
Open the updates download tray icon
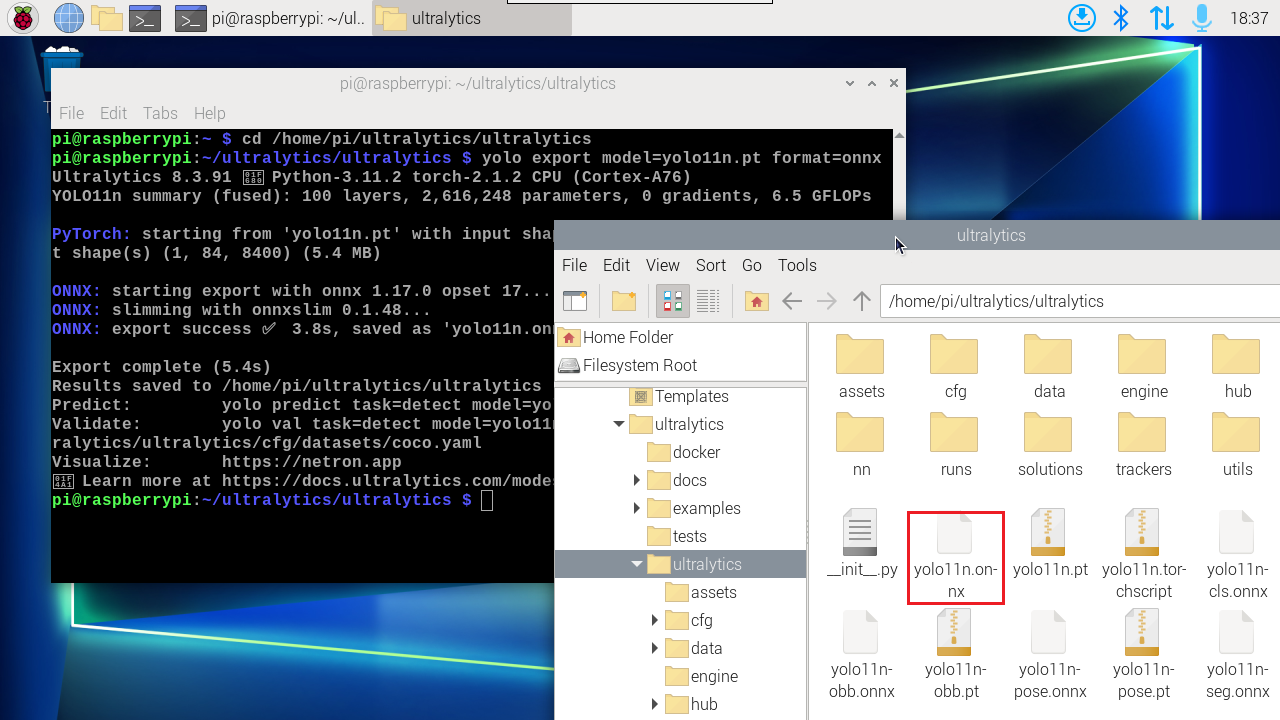(x=1081, y=18)
